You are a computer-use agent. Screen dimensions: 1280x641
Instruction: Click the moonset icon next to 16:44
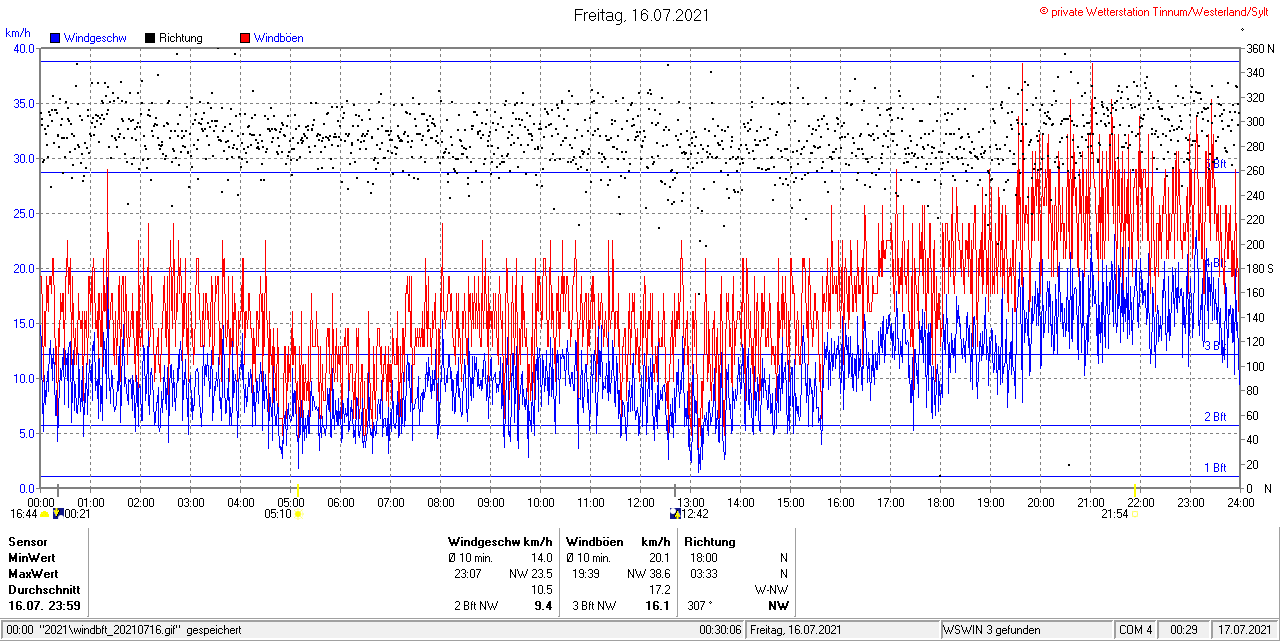click(44, 514)
